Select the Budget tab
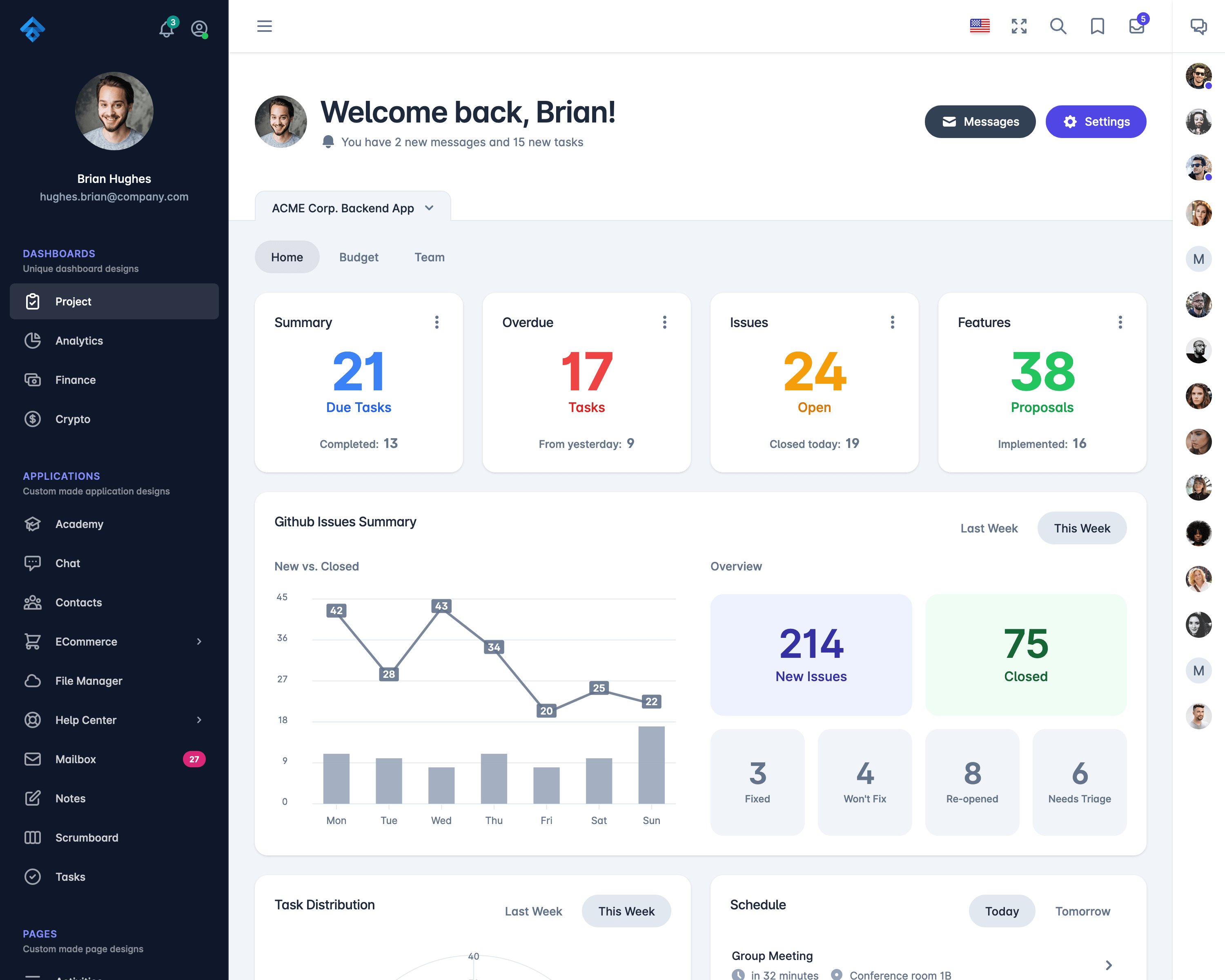The height and width of the screenshot is (980, 1225). click(358, 257)
